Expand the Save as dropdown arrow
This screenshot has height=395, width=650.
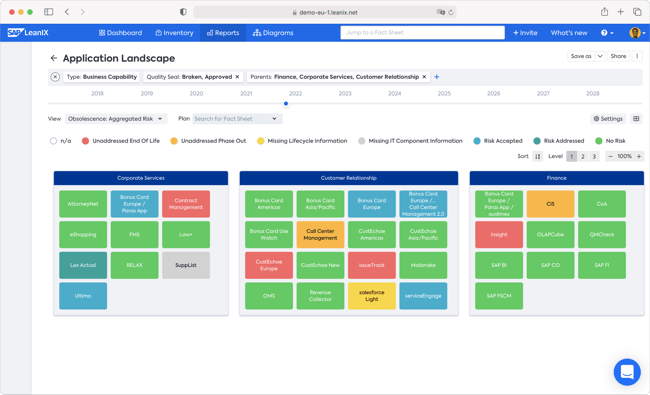coord(600,56)
